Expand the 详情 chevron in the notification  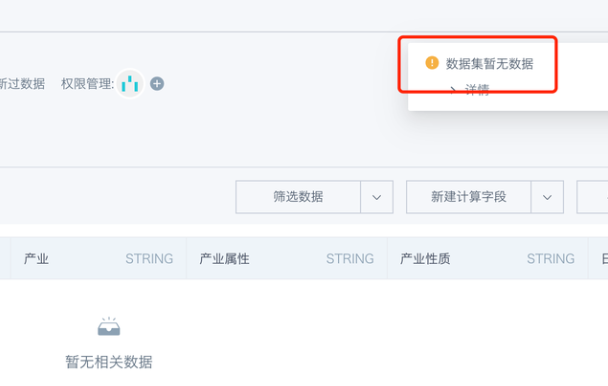pyautogui.click(x=453, y=90)
